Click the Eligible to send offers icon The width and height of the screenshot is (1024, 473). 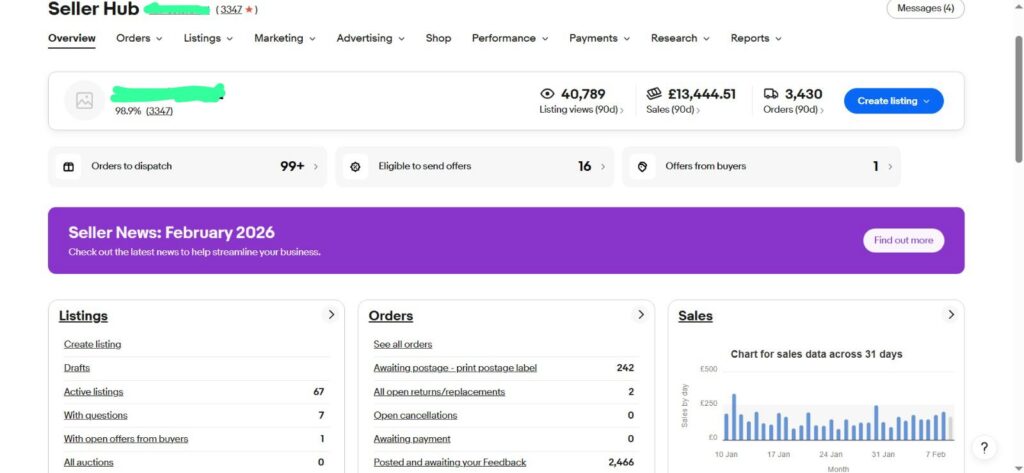point(354,167)
